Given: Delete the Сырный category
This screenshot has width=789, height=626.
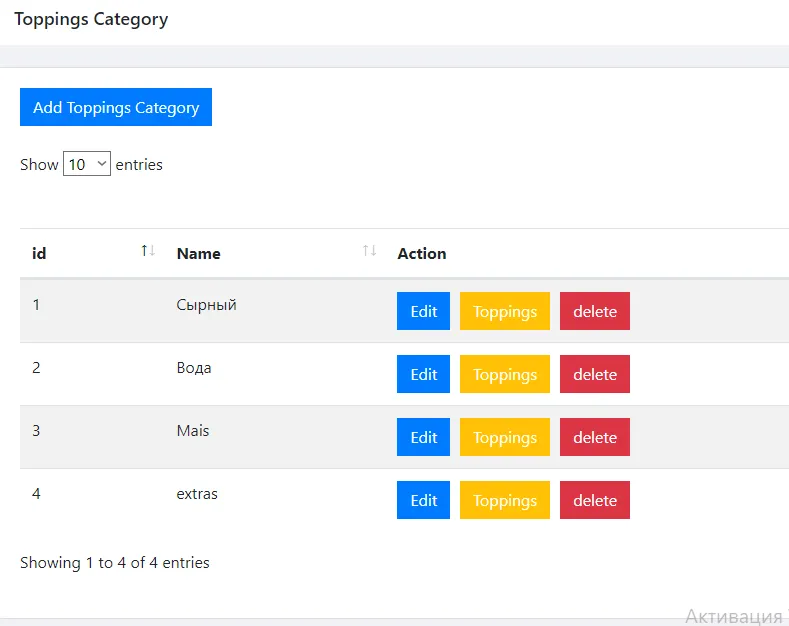Looking at the screenshot, I should (x=595, y=311).
